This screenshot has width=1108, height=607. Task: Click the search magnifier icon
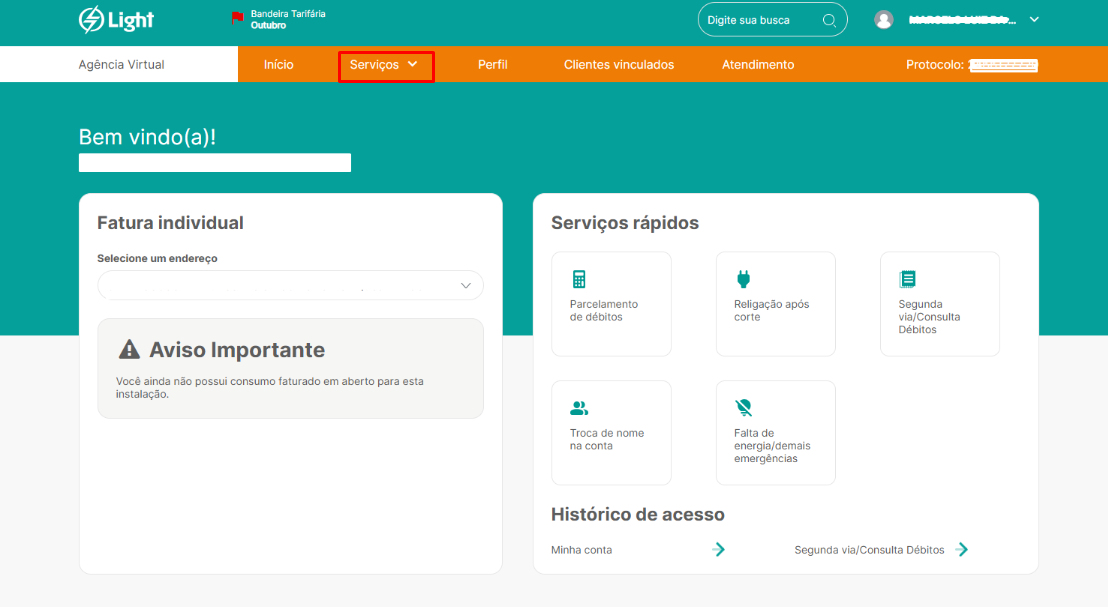(x=829, y=20)
